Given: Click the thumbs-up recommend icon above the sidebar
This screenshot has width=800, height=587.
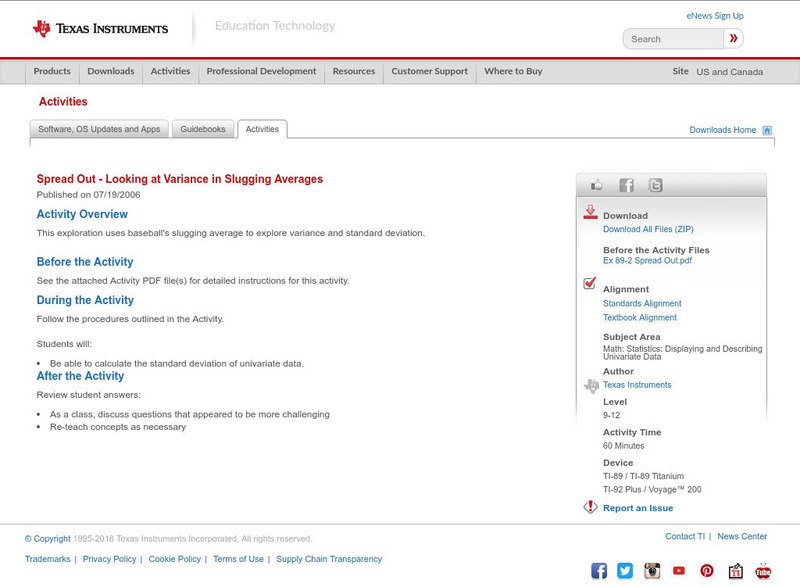Looking at the screenshot, I should pos(596,185).
